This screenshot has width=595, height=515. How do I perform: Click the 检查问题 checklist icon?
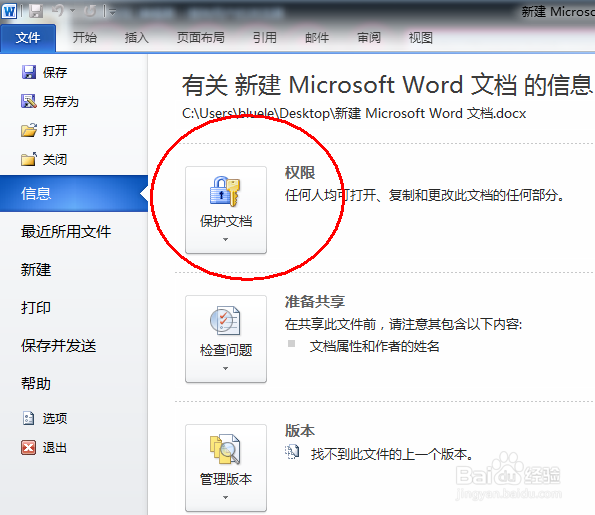[x=225, y=321]
